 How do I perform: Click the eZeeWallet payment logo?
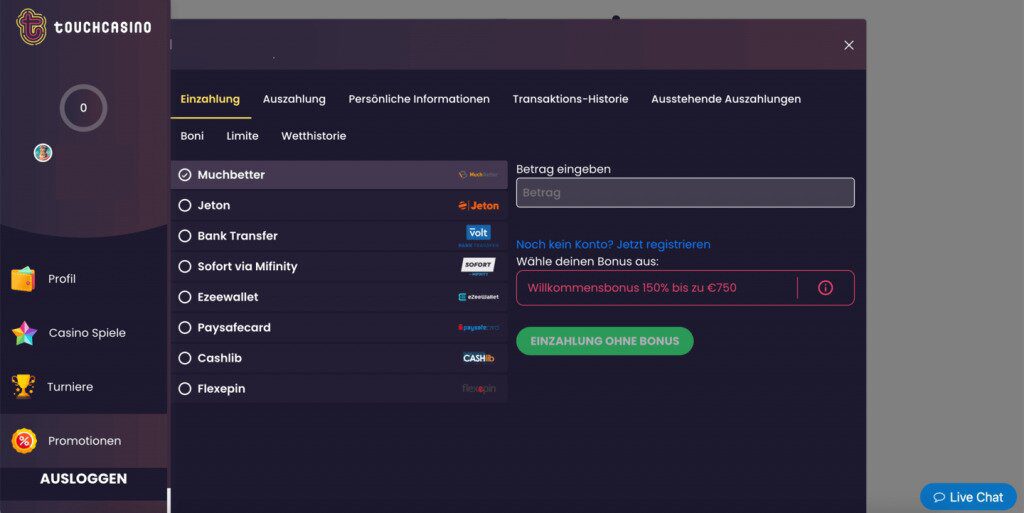[x=478, y=297]
